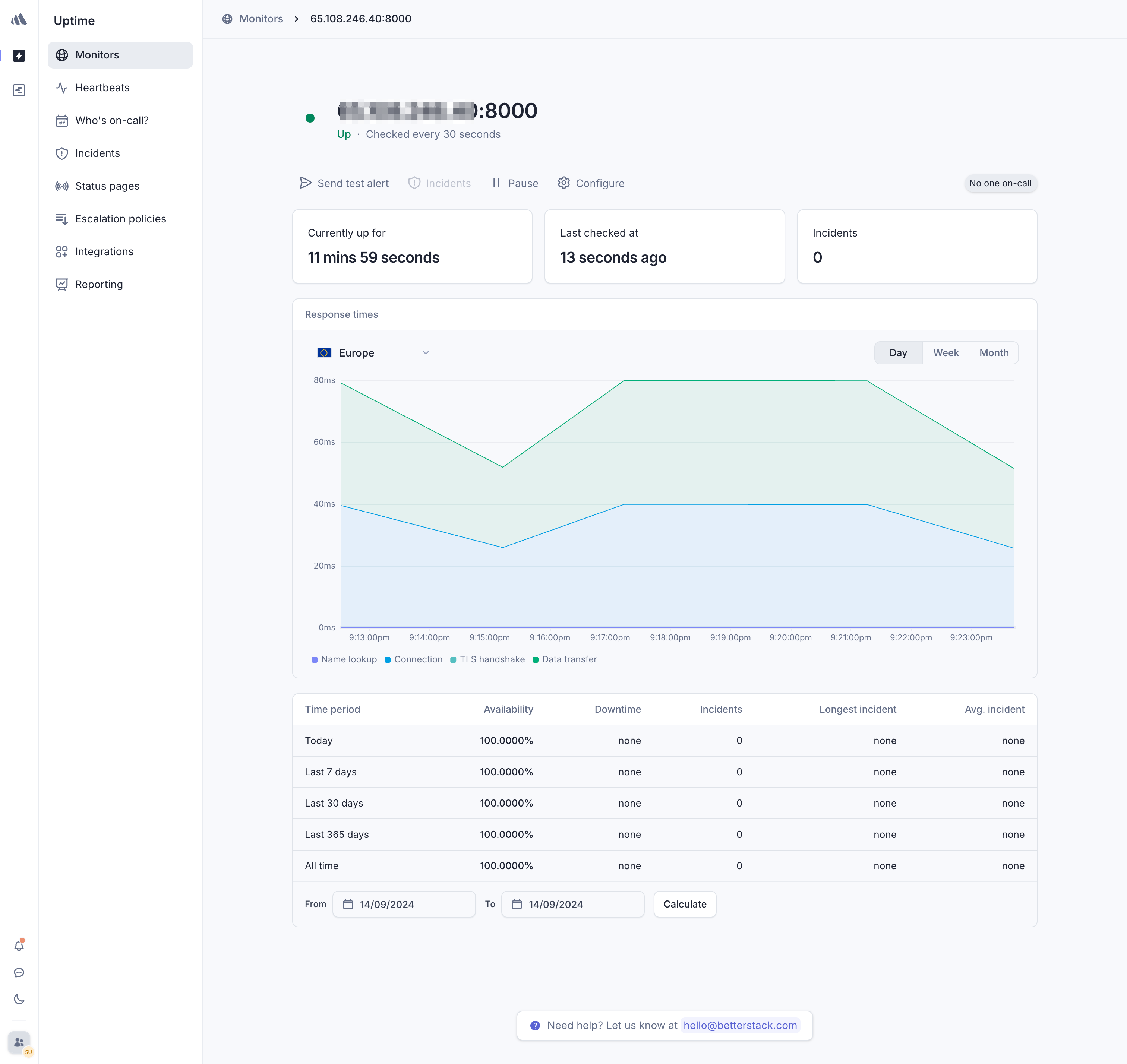This screenshot has width=1127, height=1064.
Task: Open Status pages from the sidebar
Action: click(x=107, y=186)
